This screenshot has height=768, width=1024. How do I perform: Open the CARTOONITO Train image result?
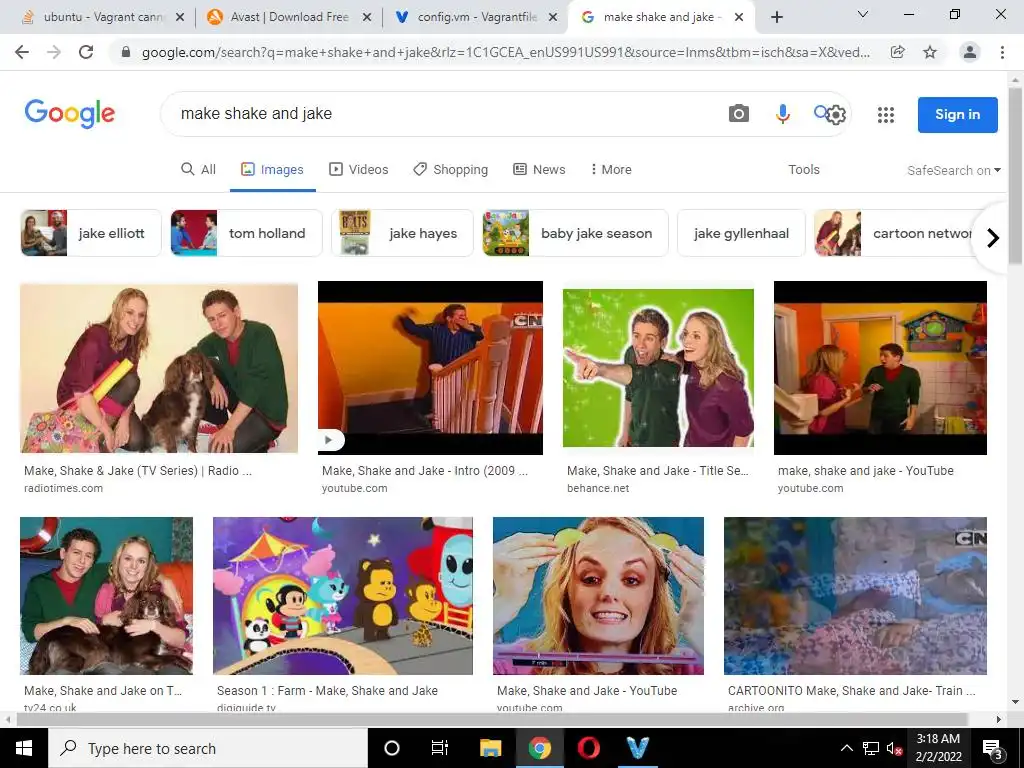pyautogui.click(x=855, y=596)
